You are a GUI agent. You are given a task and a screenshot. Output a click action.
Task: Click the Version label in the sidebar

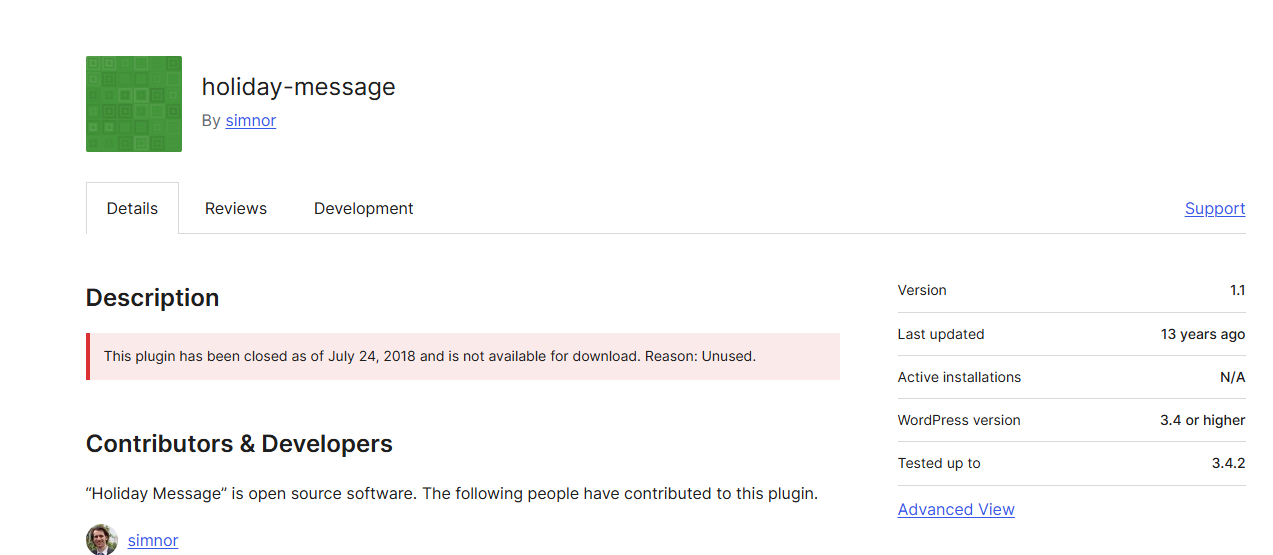pyautogui.click(x=922, y=291)
